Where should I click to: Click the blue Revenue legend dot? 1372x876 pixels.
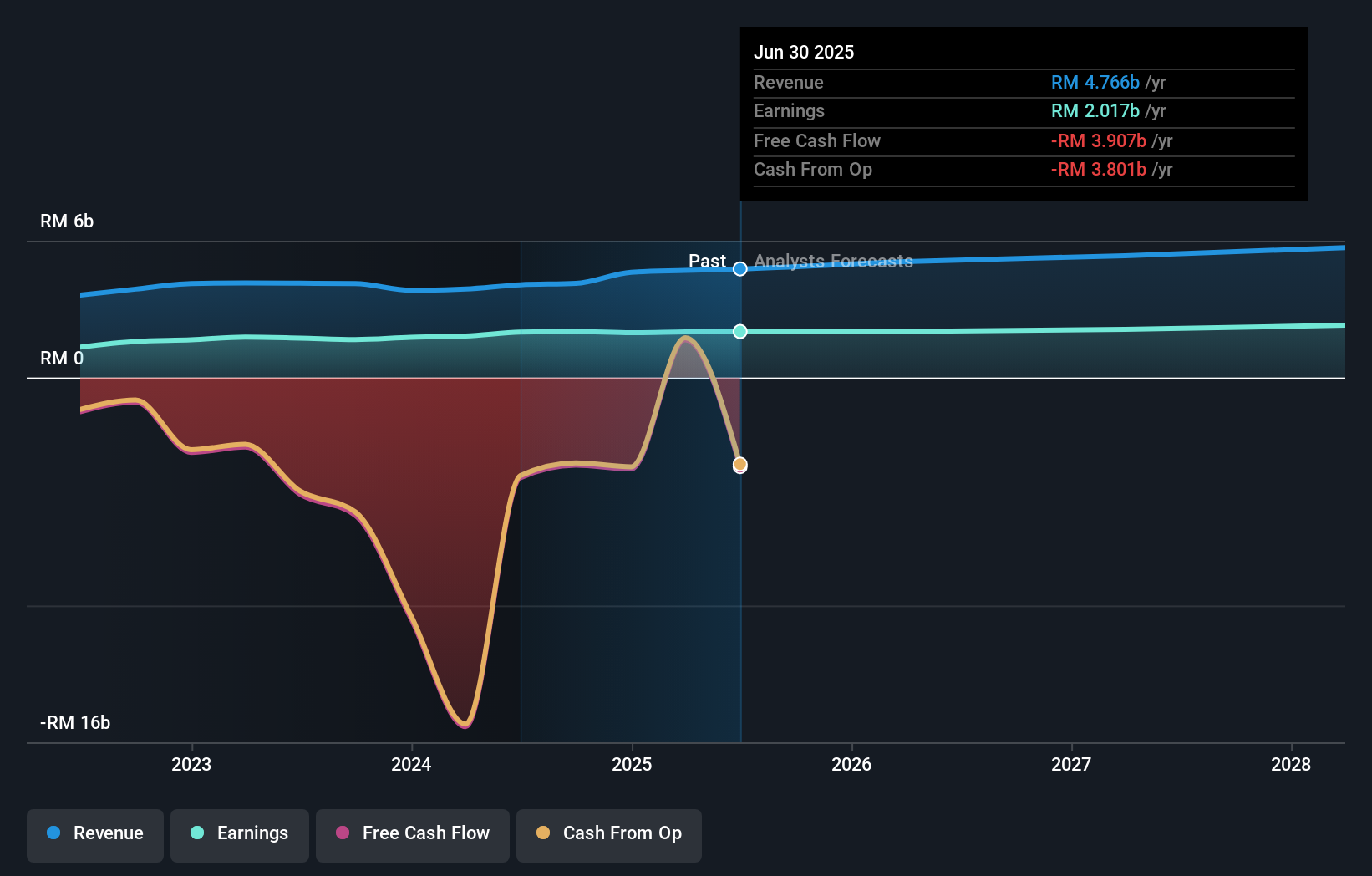pos(53,833)
